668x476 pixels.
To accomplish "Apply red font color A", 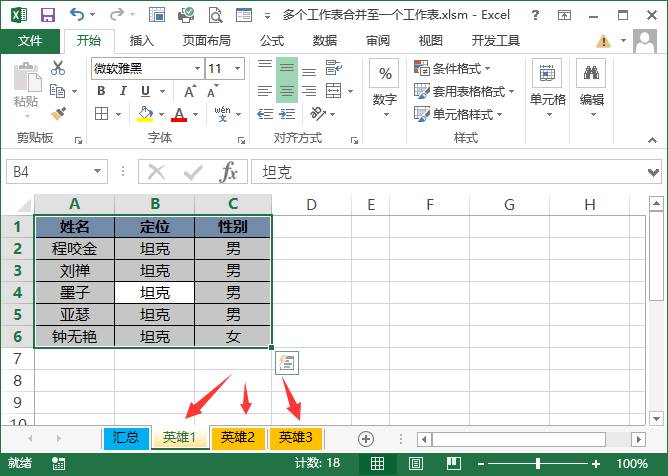I will [x=179, y=114].
